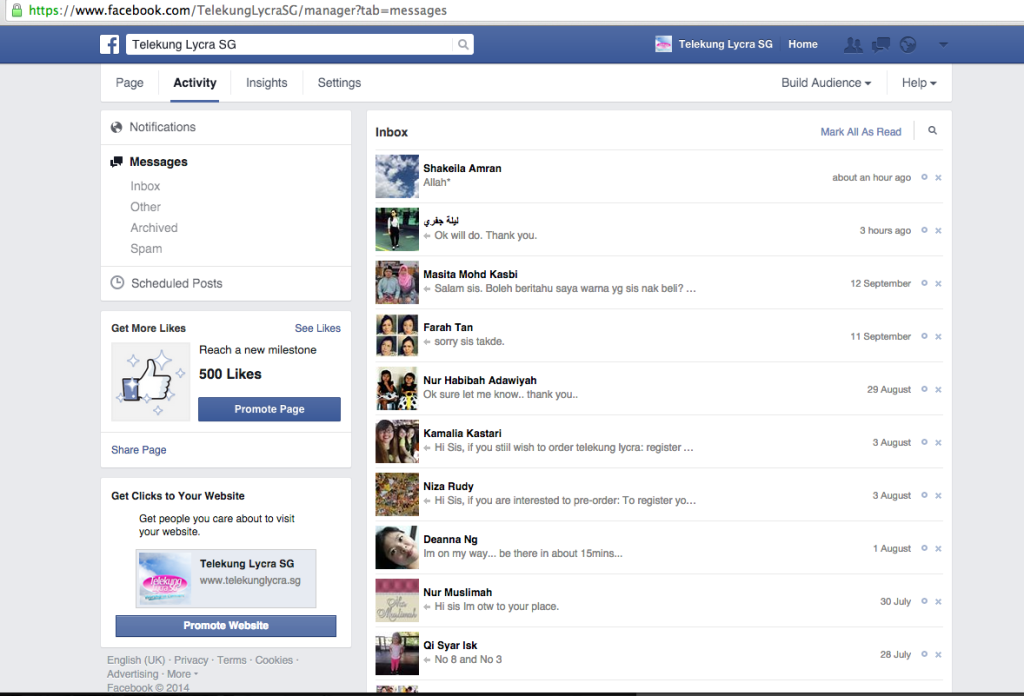Toggle unread mark for Niza Rudy
This screenshot has width=1024, height=696.
[x=924, y=495]
